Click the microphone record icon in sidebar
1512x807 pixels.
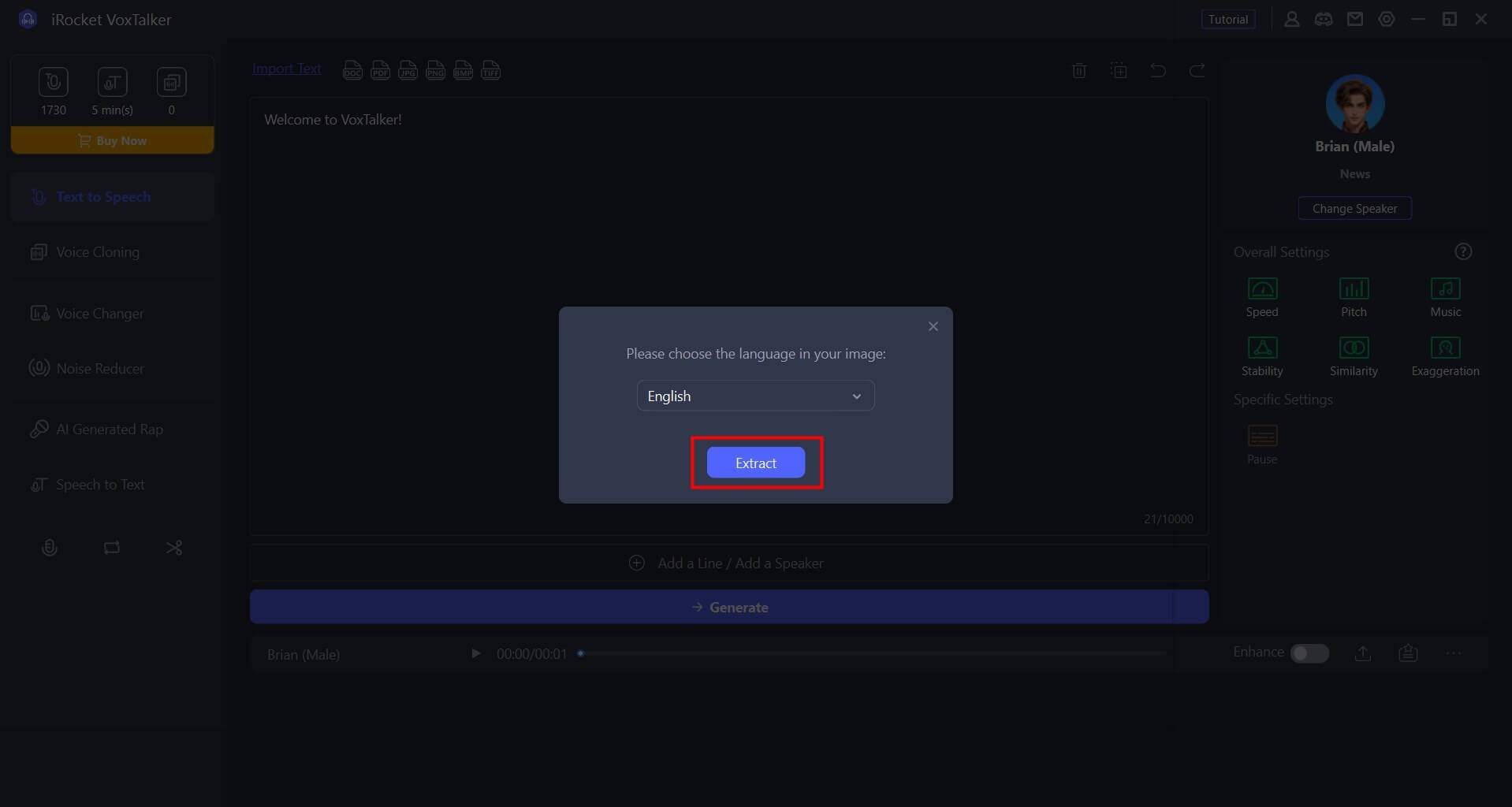click(x=49, y=547)
